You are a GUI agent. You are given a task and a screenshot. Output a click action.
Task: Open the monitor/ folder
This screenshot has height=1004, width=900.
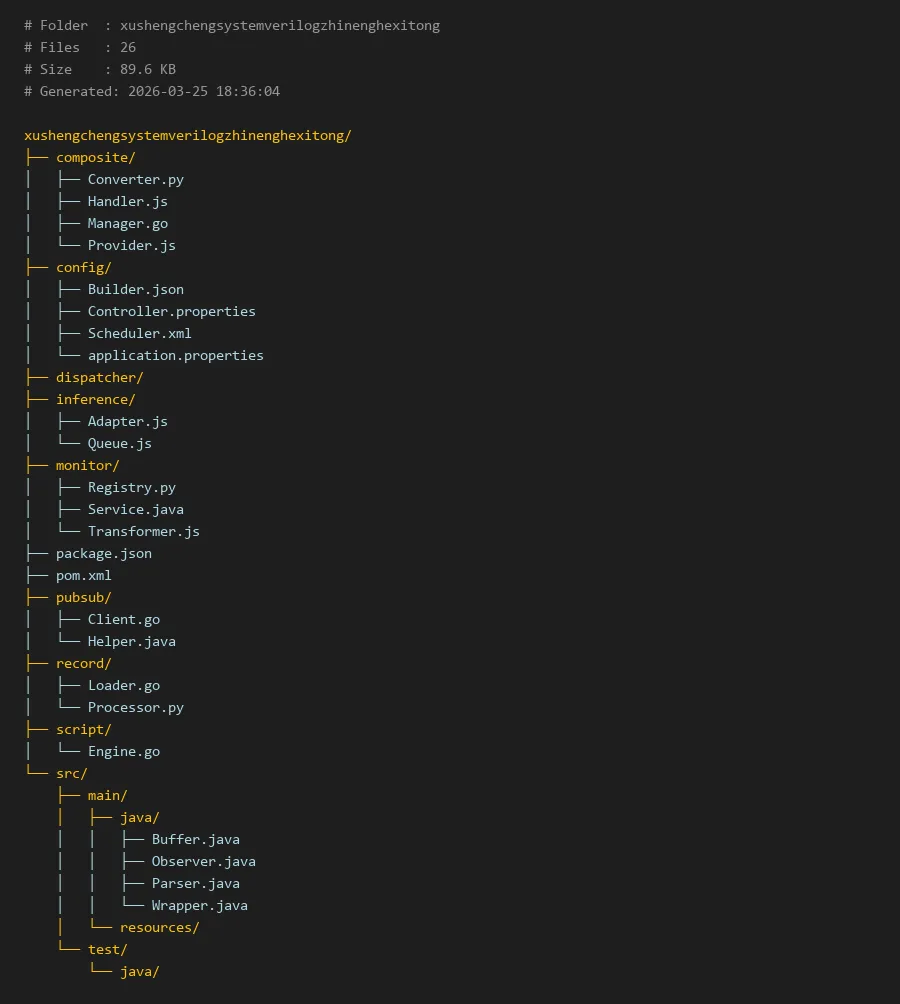[87, 465]
